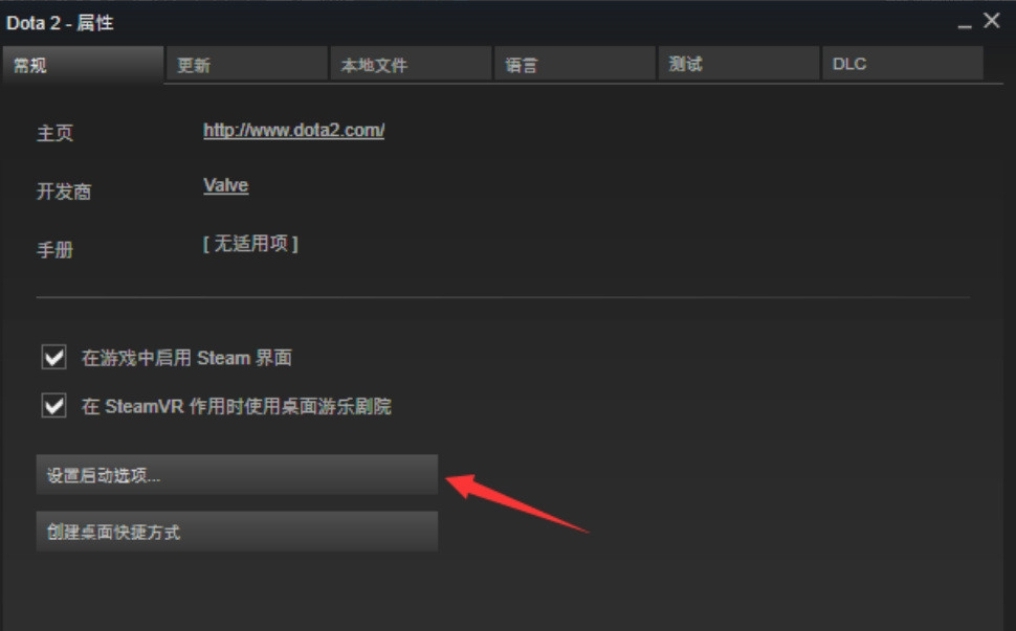The height and width of the screenshot is (631, 1016).
Task: Switch to the DLC tab
Action: tap(902, 64)
